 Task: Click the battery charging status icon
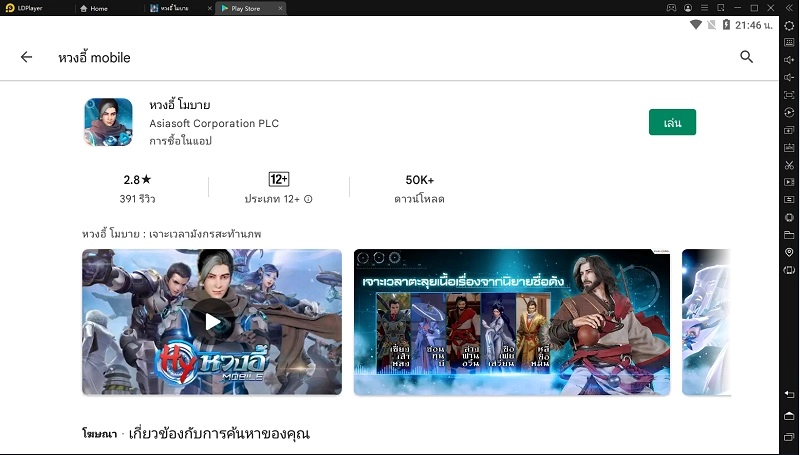(x=726, y=24)
